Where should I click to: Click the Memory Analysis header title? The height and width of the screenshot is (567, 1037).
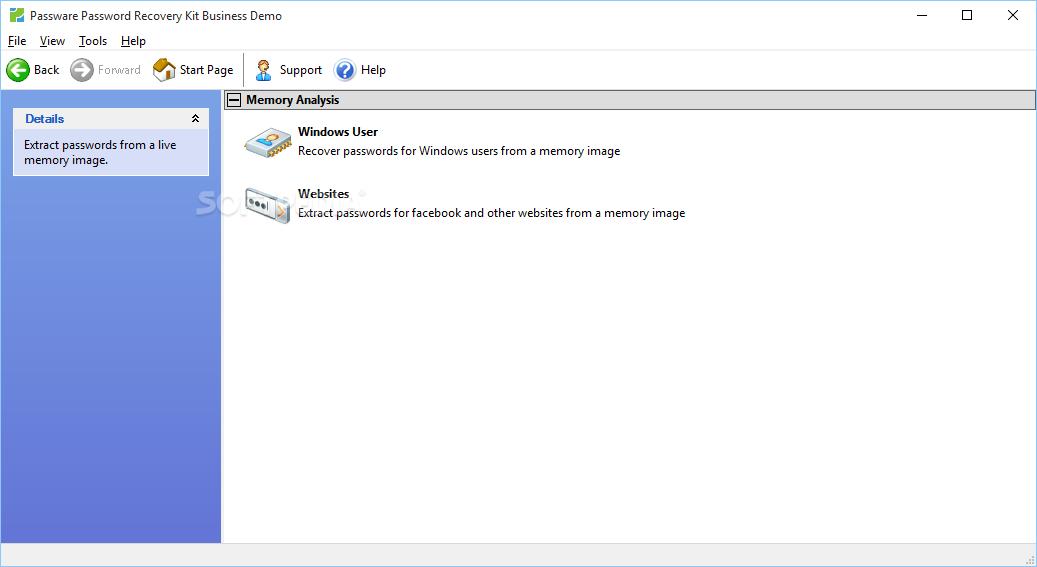292,100
